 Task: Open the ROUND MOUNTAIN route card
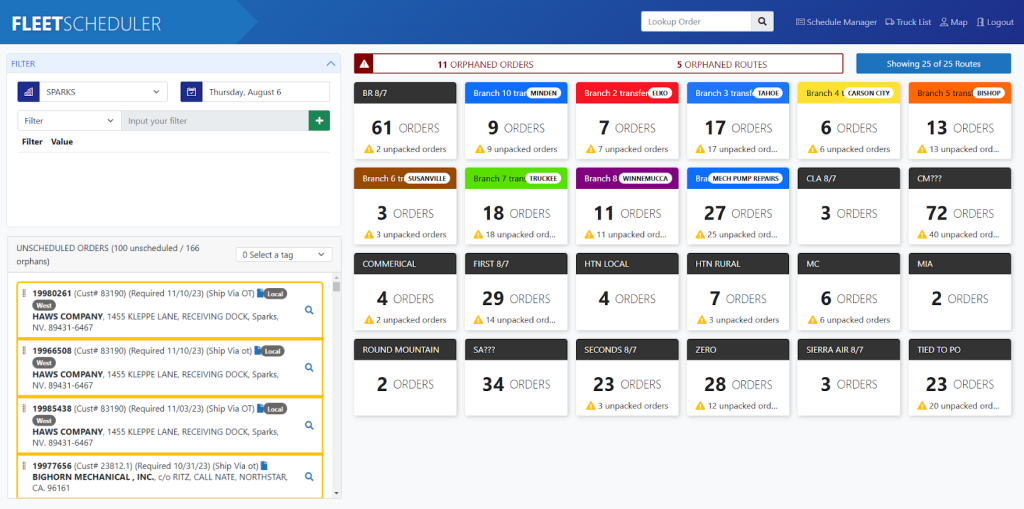click(x=405, y=377)
